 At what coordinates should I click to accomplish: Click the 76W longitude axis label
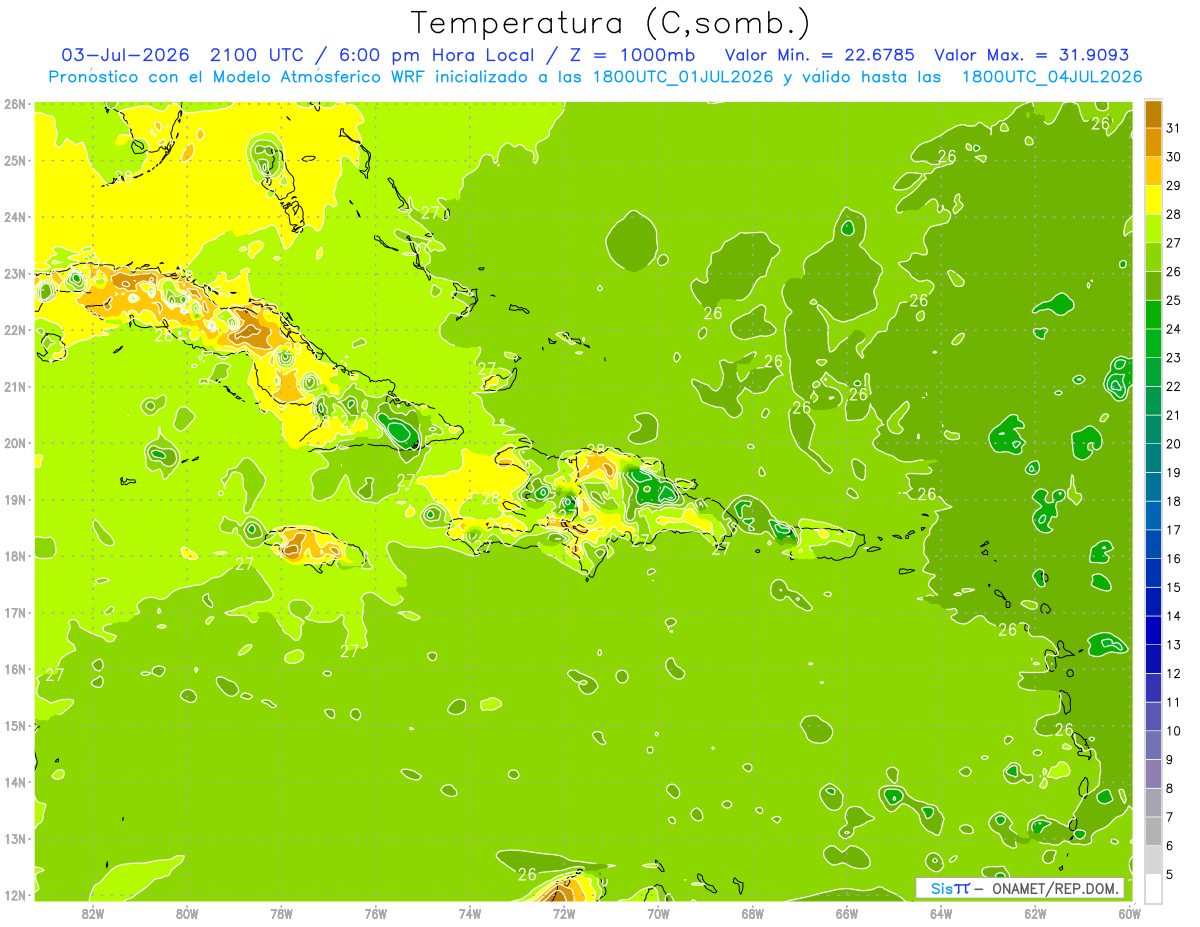click(x=375, y=913)
